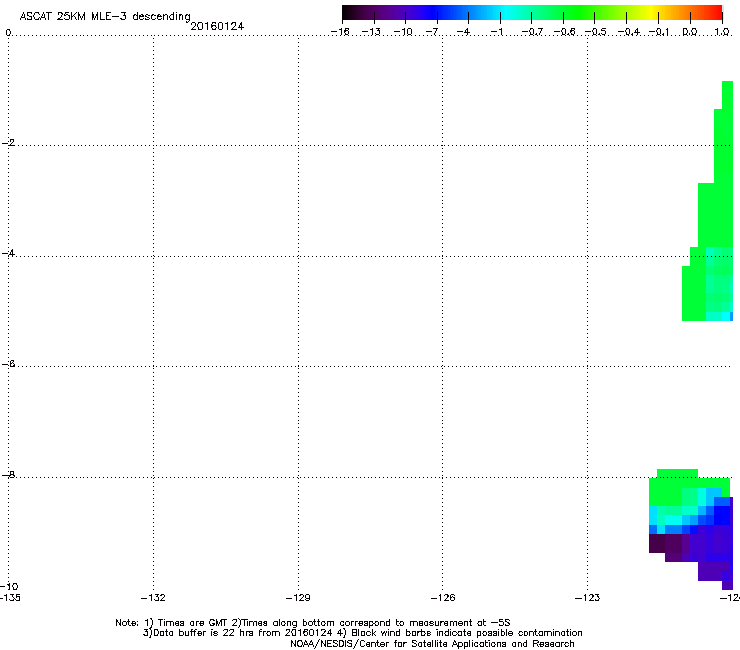Image resolution: width=740 pixels, height=650 pixels.
Task: Click the latitude label "0" at the top left
Action: (8, 32)
